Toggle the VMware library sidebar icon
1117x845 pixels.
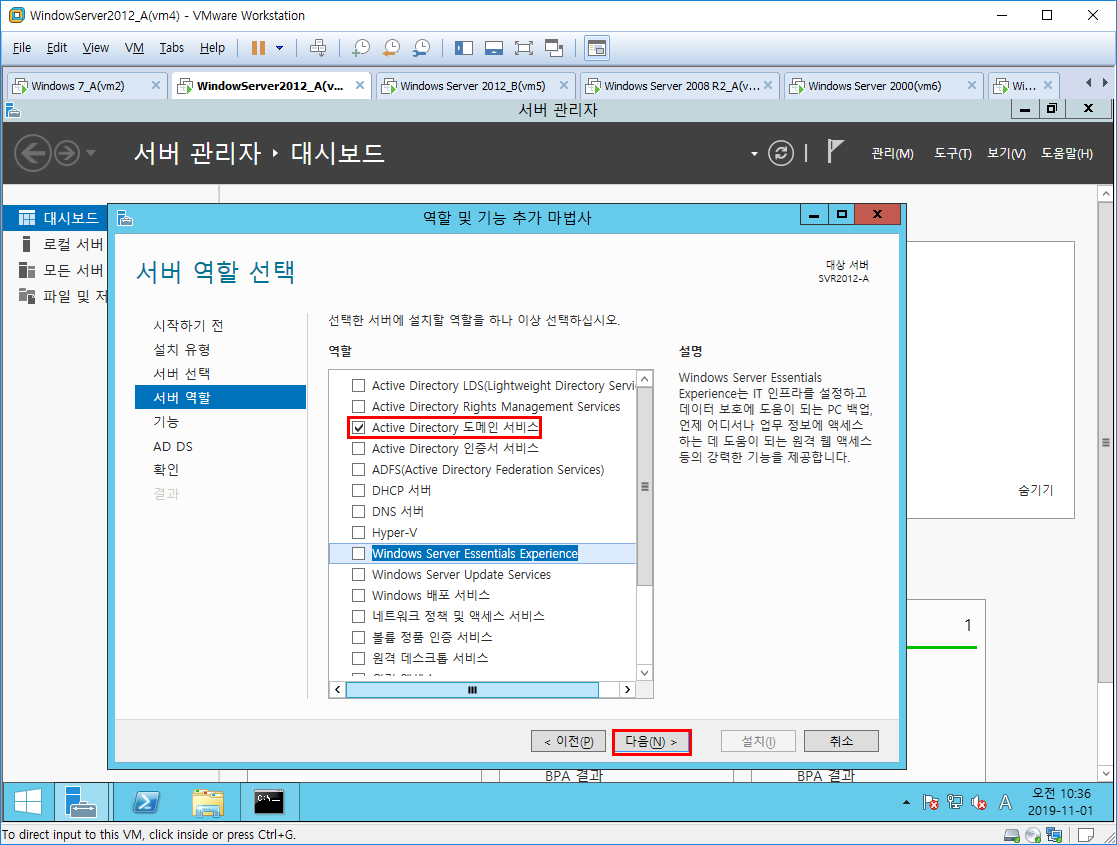464,48
